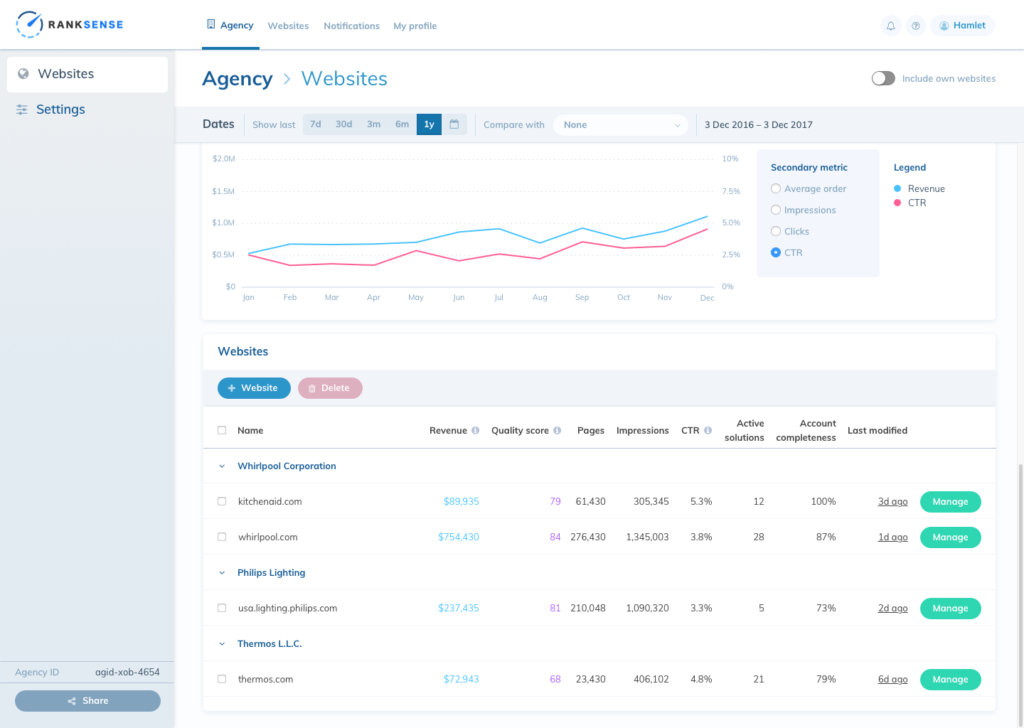Click the Share button in the sidebar
Image resolution: width=1024 pixels, height=728 pixels.
pos(88,701)
